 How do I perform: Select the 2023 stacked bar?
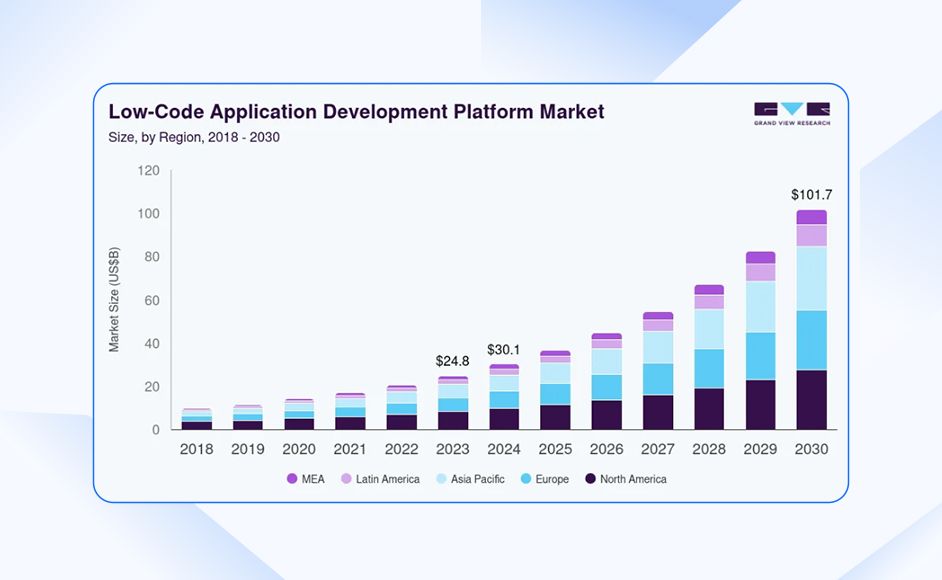click(x=453, y=403)
